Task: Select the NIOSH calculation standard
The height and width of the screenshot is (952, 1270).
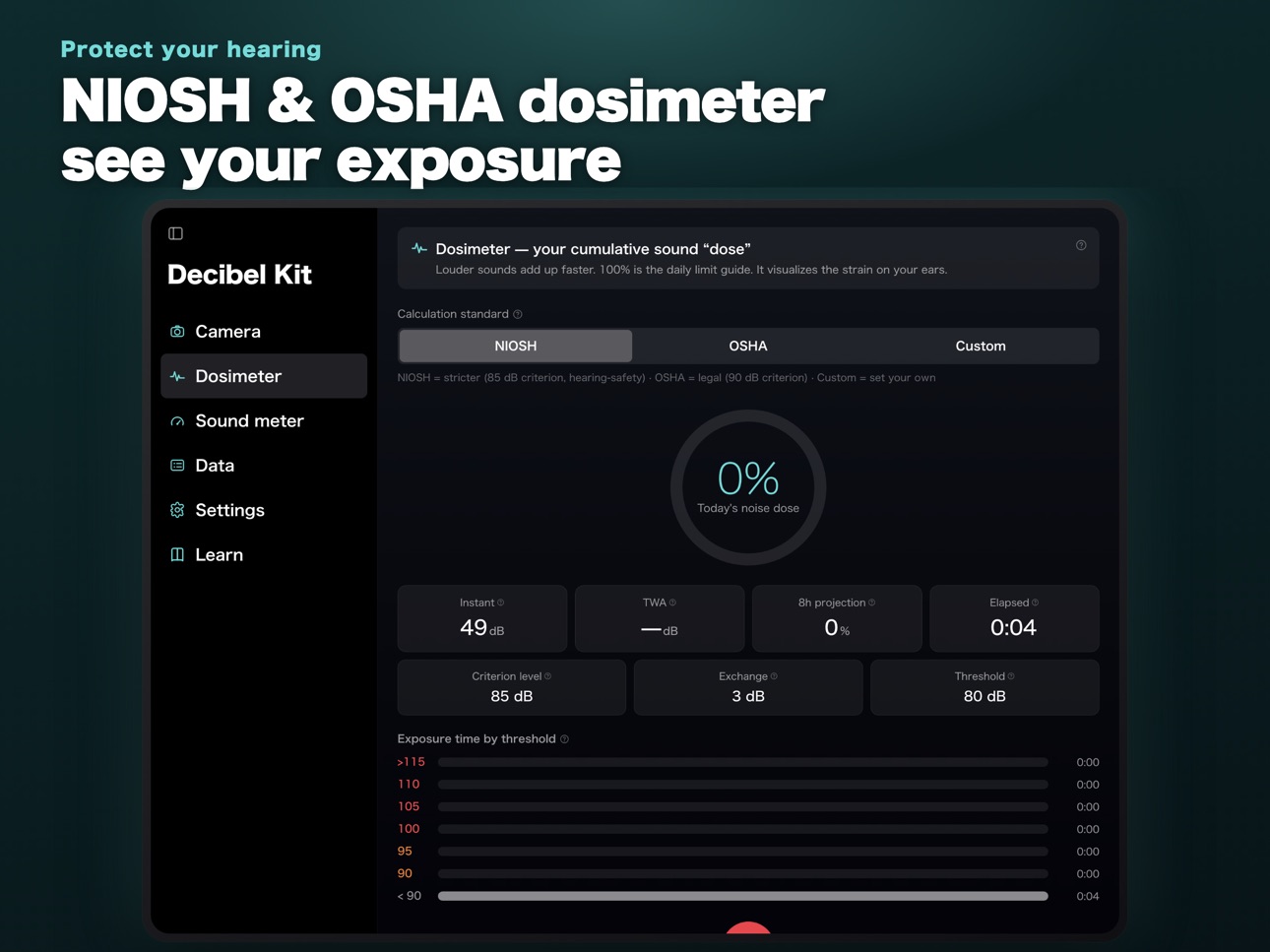Action: (516, 346)
